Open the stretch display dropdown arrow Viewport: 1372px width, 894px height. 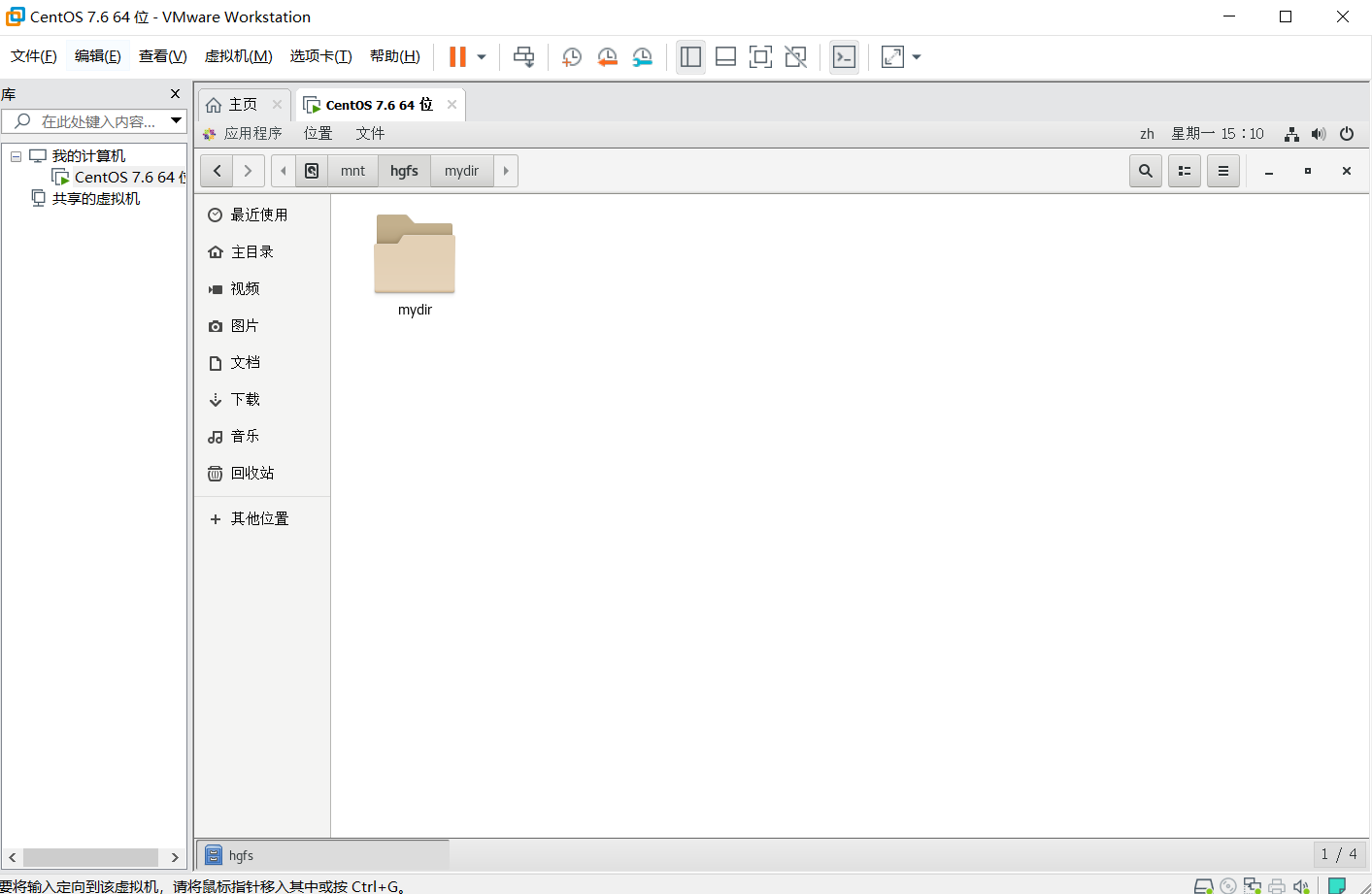pyautogui.click(x=917, y=57)
